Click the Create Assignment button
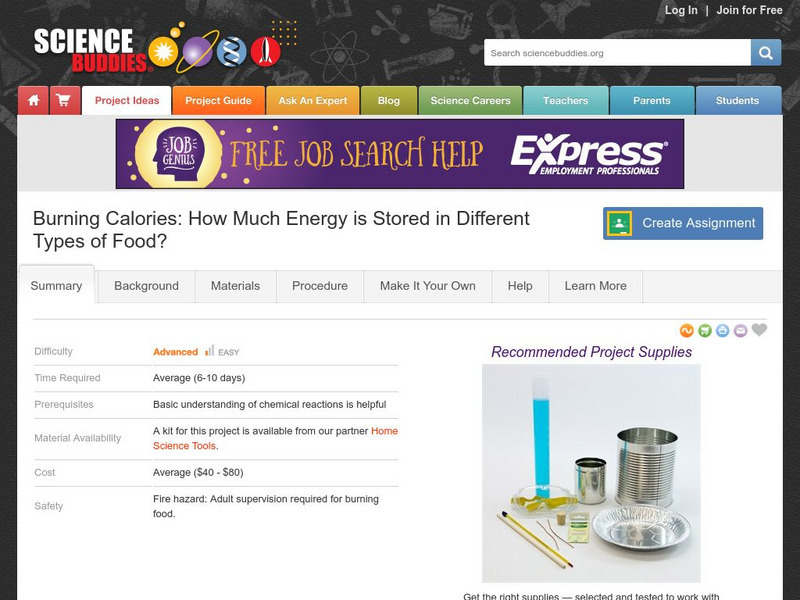 point(683,223)
